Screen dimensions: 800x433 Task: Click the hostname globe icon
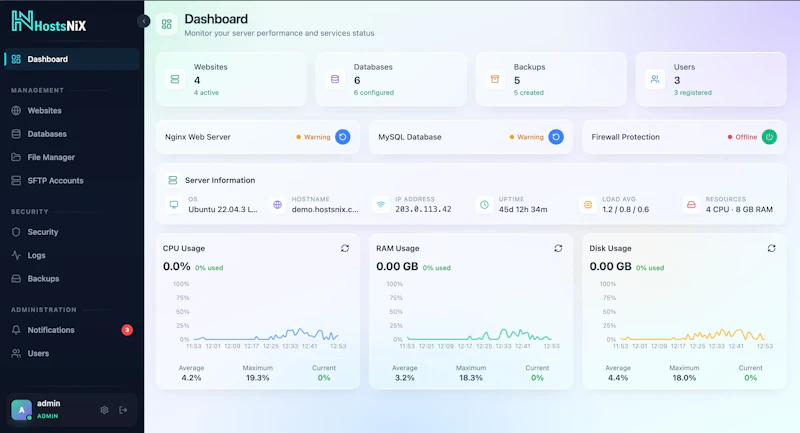tap(278, 205)
